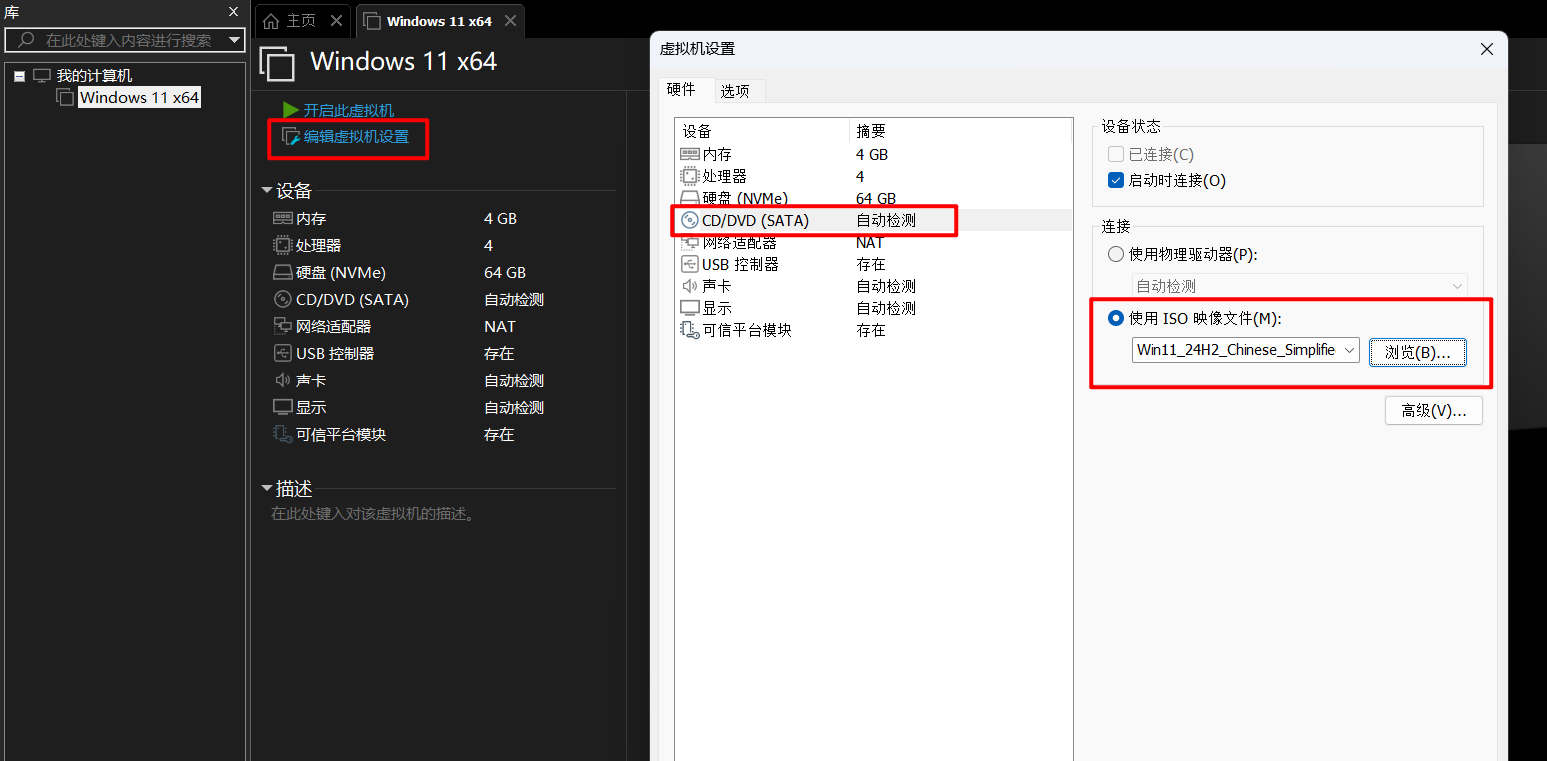Collapse the 描述 section in main window
The width and height of the screenshot is (1547, 761).
tap(266, 488)
